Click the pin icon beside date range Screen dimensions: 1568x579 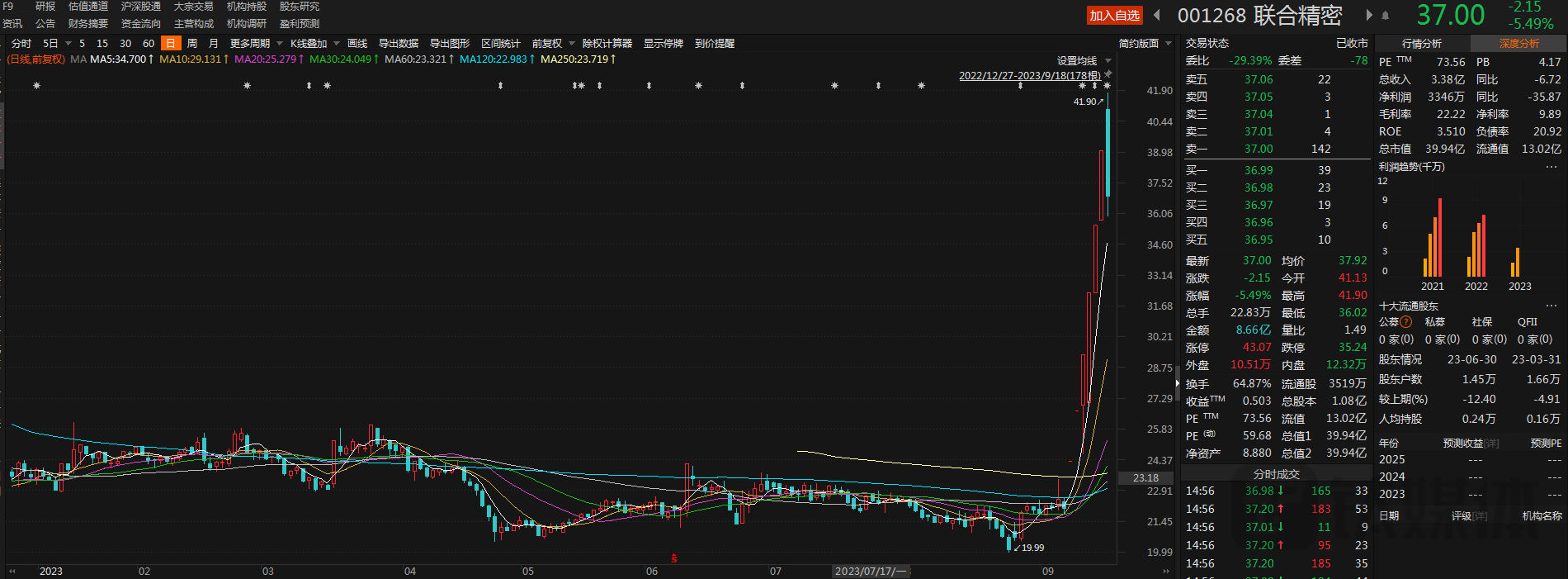click(1108, 74)
